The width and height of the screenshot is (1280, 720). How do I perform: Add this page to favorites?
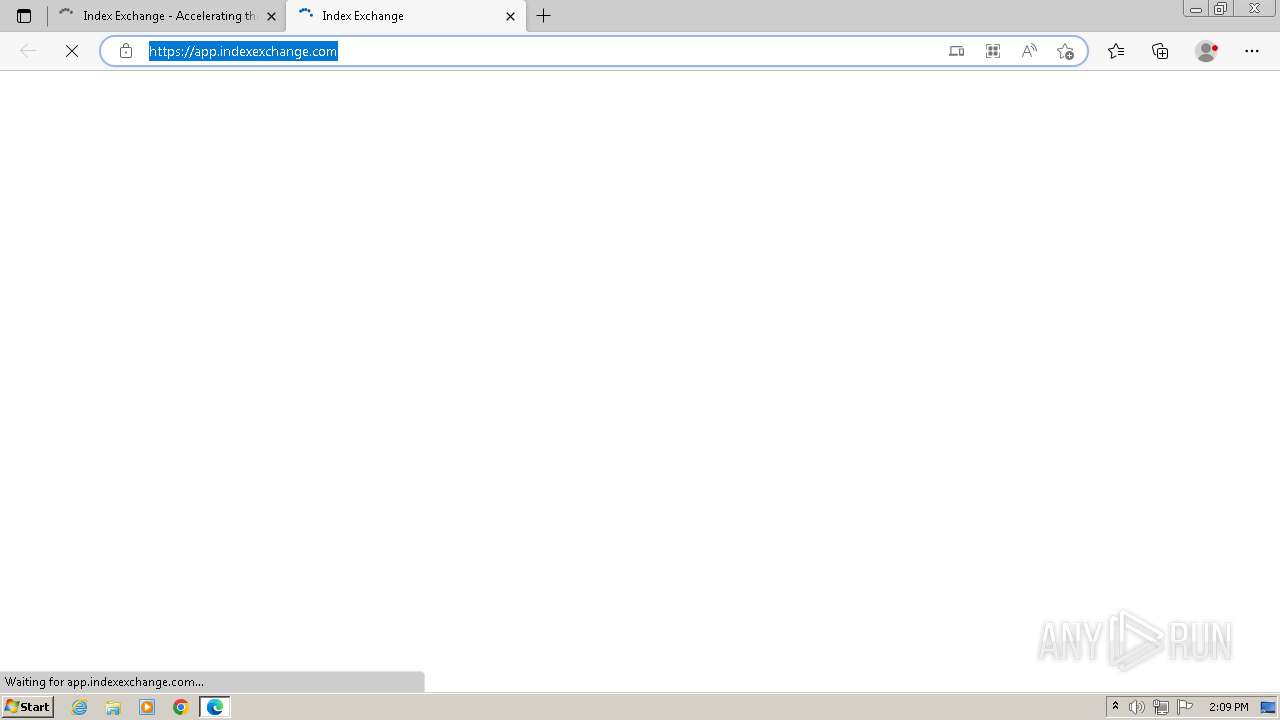point(1065,51)
